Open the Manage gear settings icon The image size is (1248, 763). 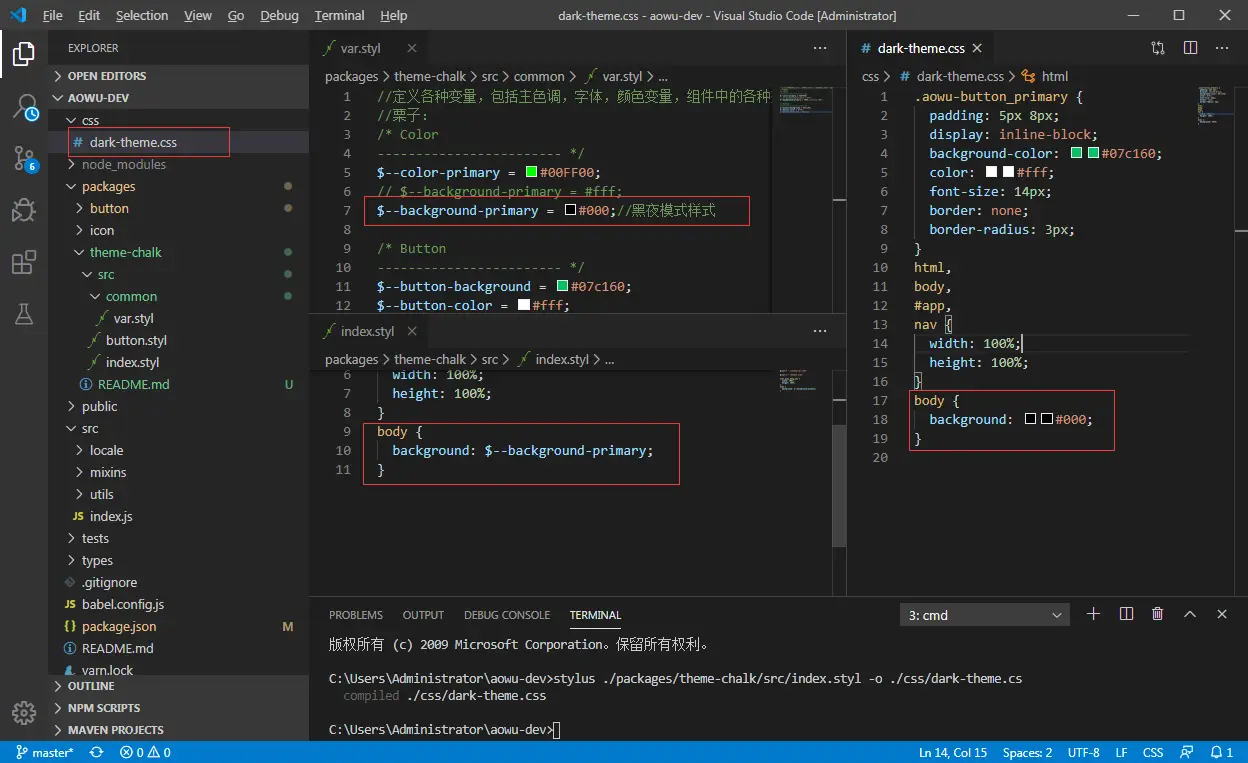click(x=24, y=712)
